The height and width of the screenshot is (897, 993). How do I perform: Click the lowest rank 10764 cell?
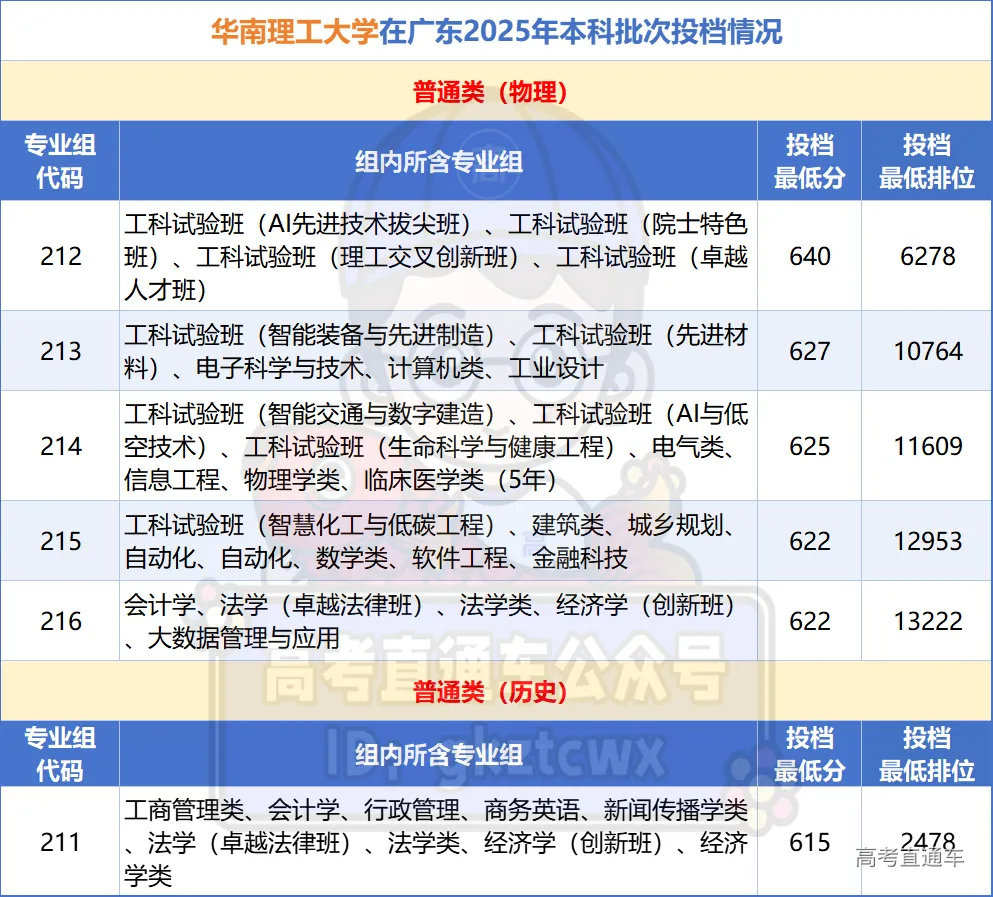coord(927,351)
